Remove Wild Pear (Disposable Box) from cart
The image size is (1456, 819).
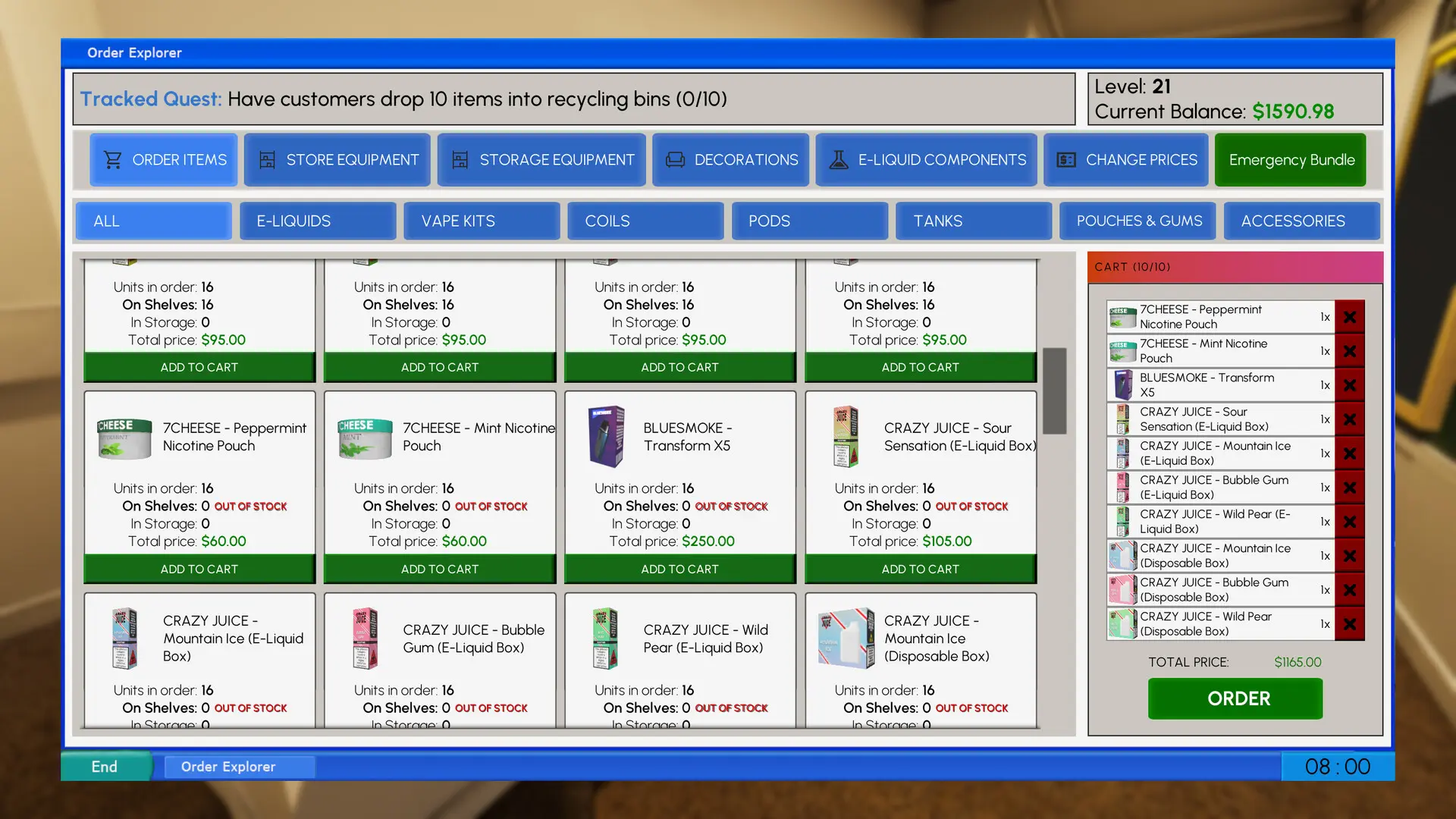click(x=1350, y=624)
